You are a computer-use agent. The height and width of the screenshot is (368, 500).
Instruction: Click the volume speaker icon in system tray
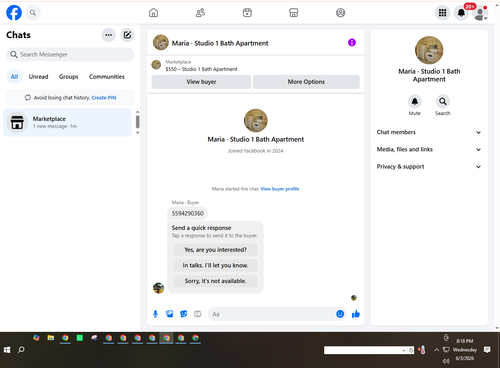(446, 361)
